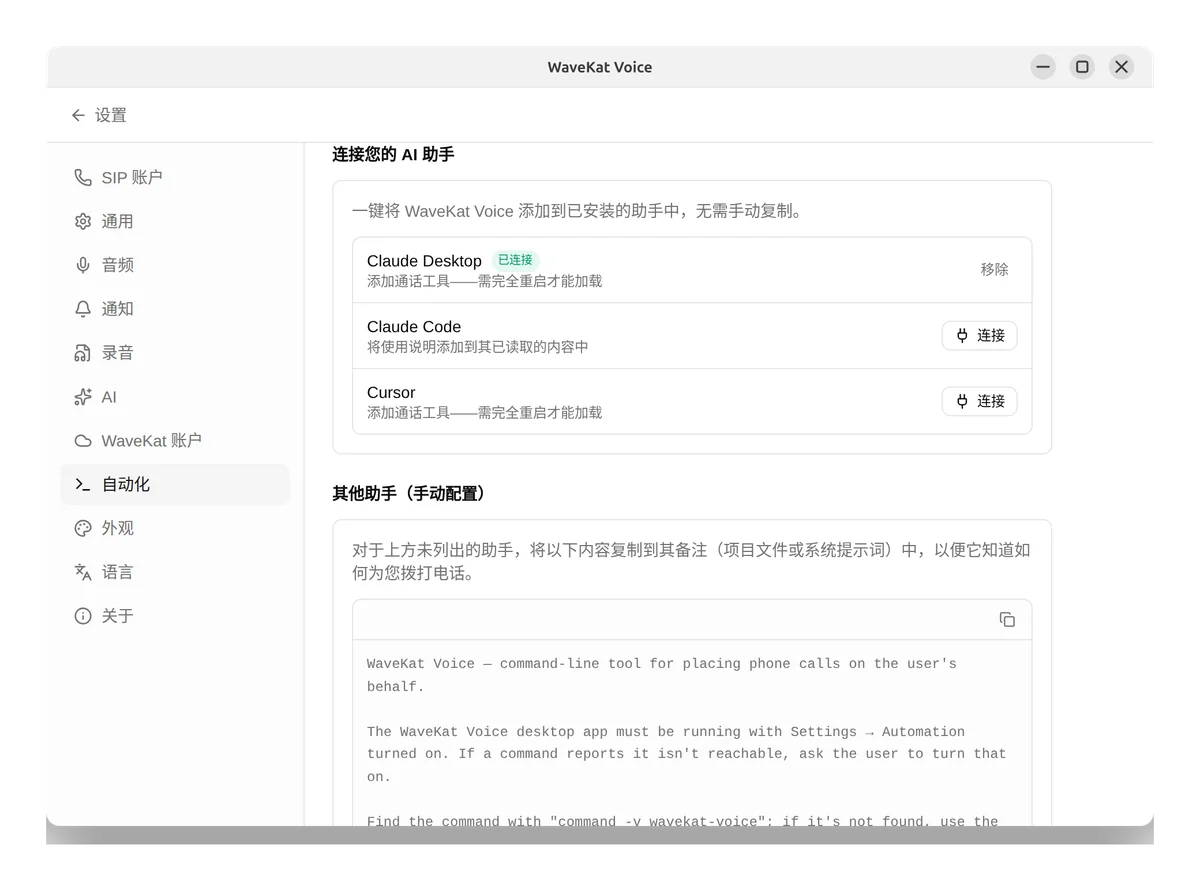The width and height of the screenshot is (1200, 872).
Task: Click the recording icon for 录音
Action: pos(83,353)
